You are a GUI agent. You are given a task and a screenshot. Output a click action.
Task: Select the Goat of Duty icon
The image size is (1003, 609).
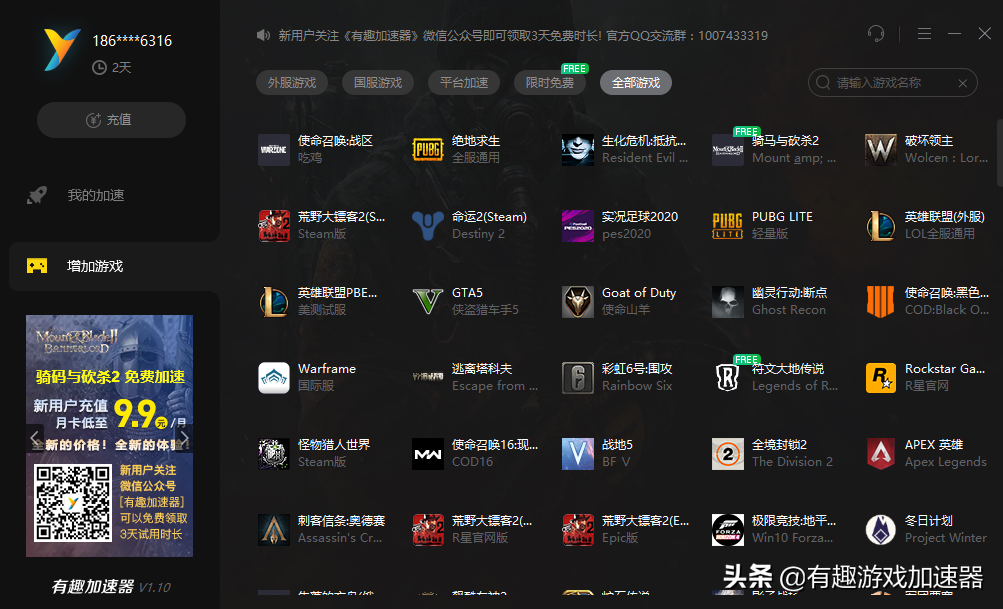pyautogui.click(x=578, y=302)
